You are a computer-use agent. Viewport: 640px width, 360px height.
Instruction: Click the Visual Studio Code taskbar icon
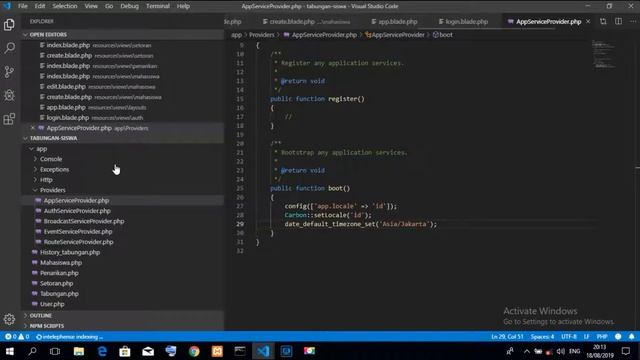click(x=263, y=351)
